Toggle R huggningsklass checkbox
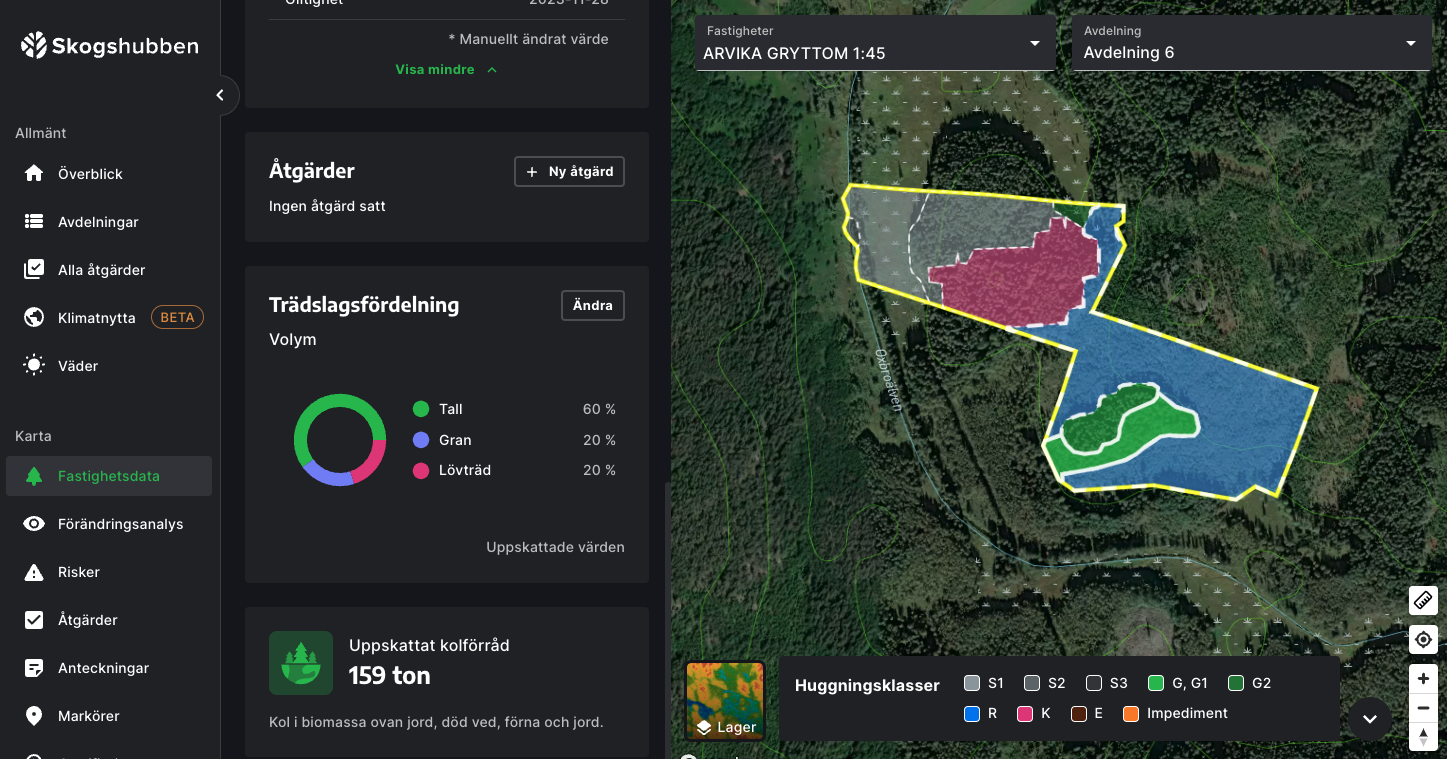 pos(972,714)
